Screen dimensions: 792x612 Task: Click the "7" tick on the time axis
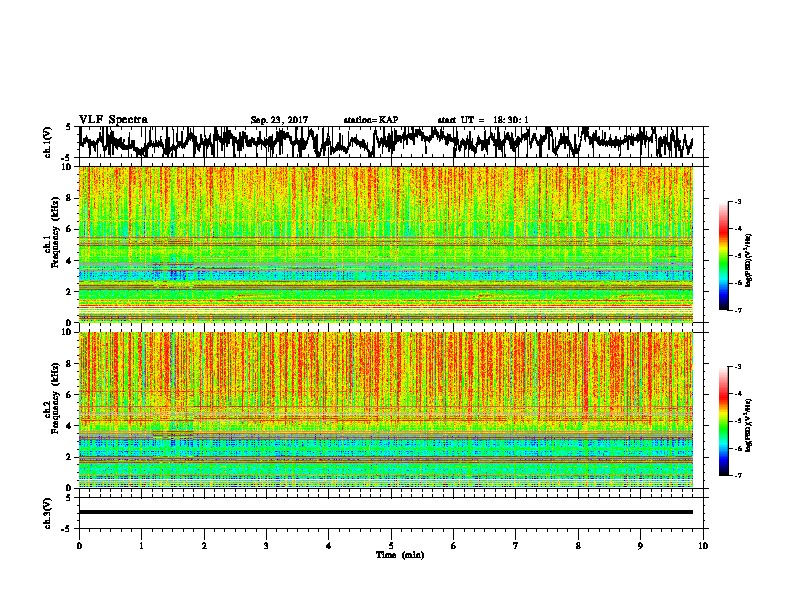516,546
